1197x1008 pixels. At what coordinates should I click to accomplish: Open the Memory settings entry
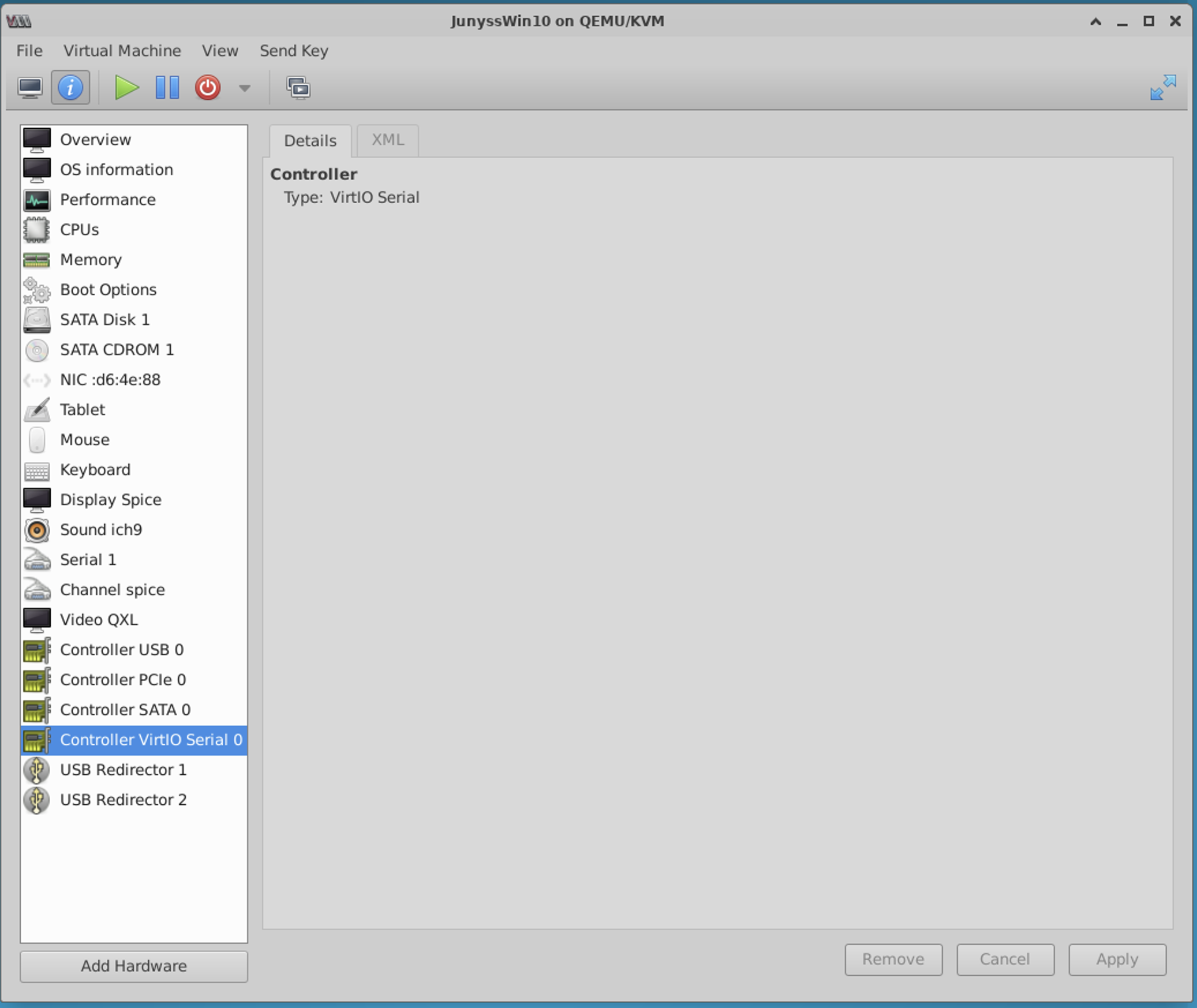91,259
